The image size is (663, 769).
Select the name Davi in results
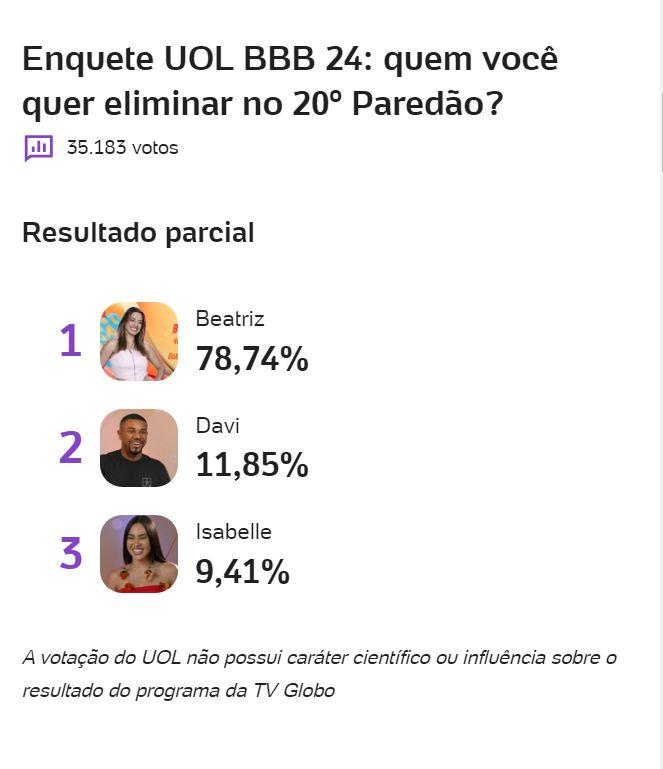click(218, 426)
